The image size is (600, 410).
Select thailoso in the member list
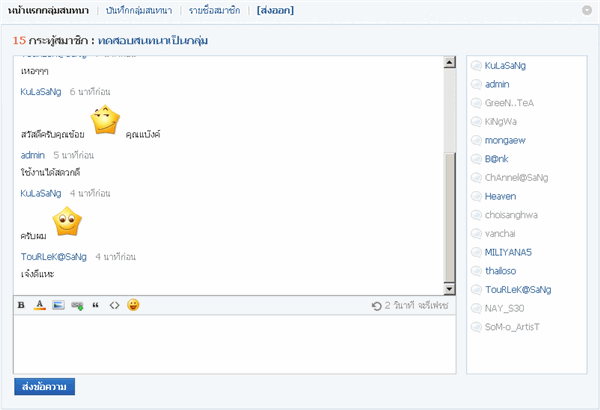coord(501,271)
